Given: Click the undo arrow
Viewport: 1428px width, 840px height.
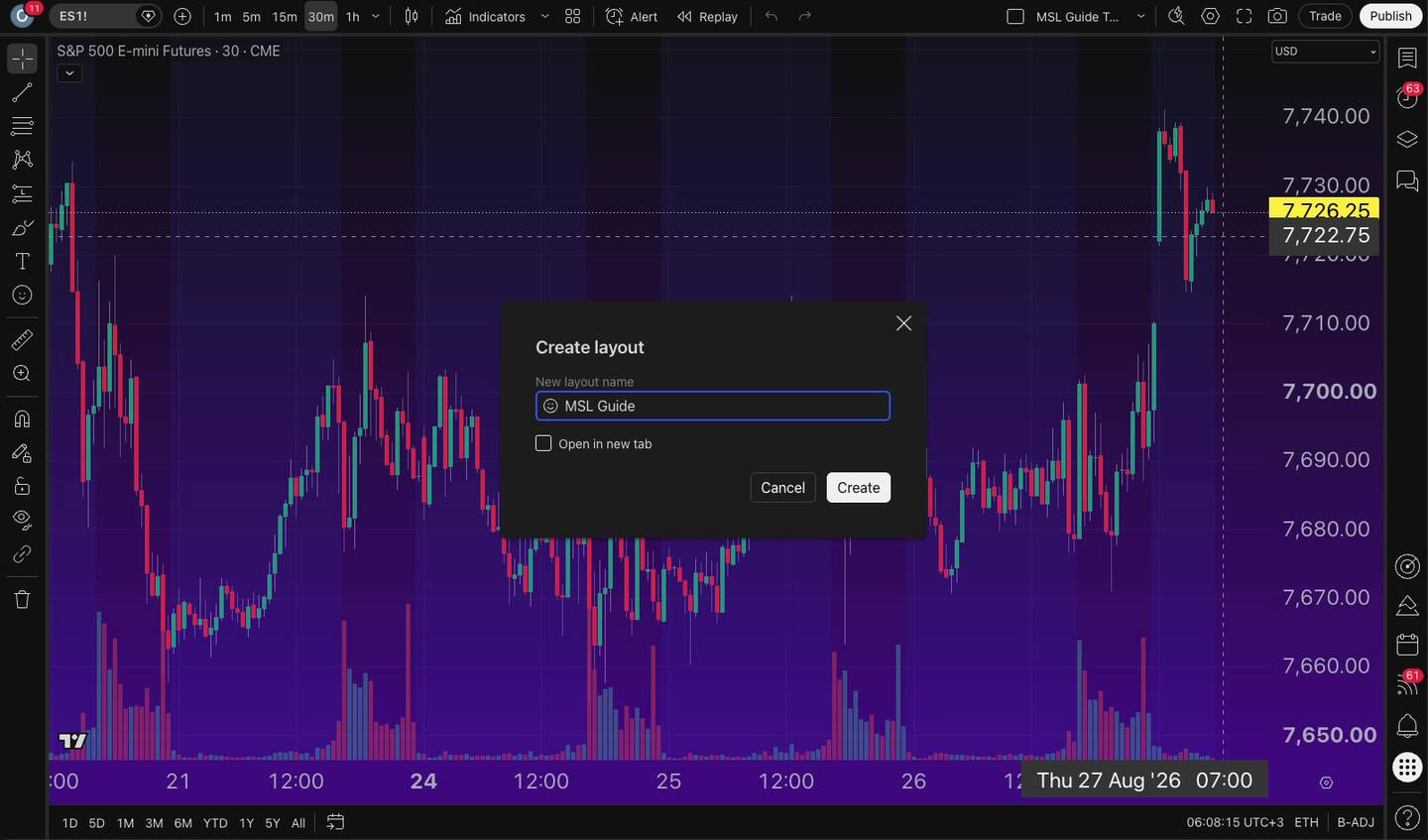Looking at the screenshot, I should 772,17.
